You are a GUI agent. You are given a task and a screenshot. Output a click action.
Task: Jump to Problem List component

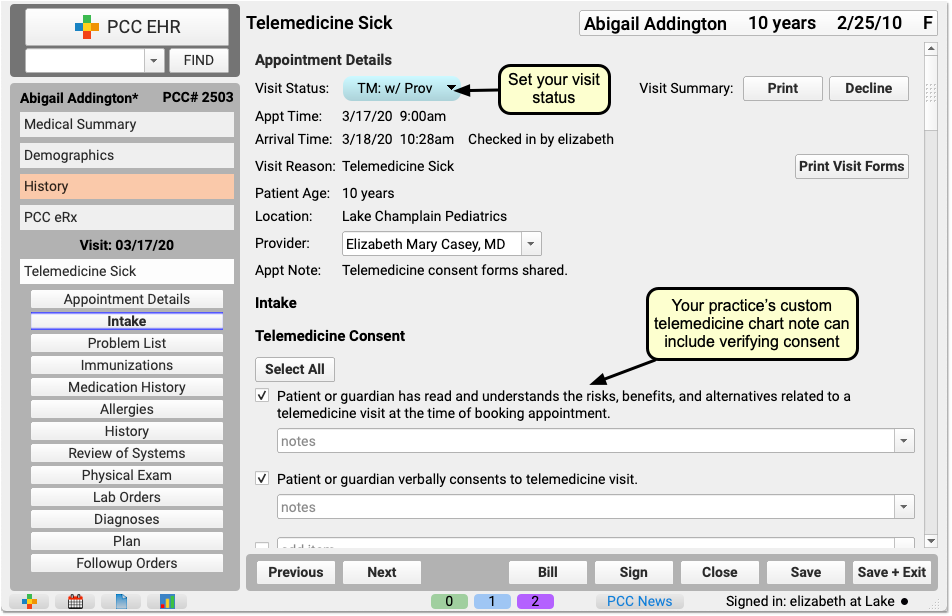point(127,344)
